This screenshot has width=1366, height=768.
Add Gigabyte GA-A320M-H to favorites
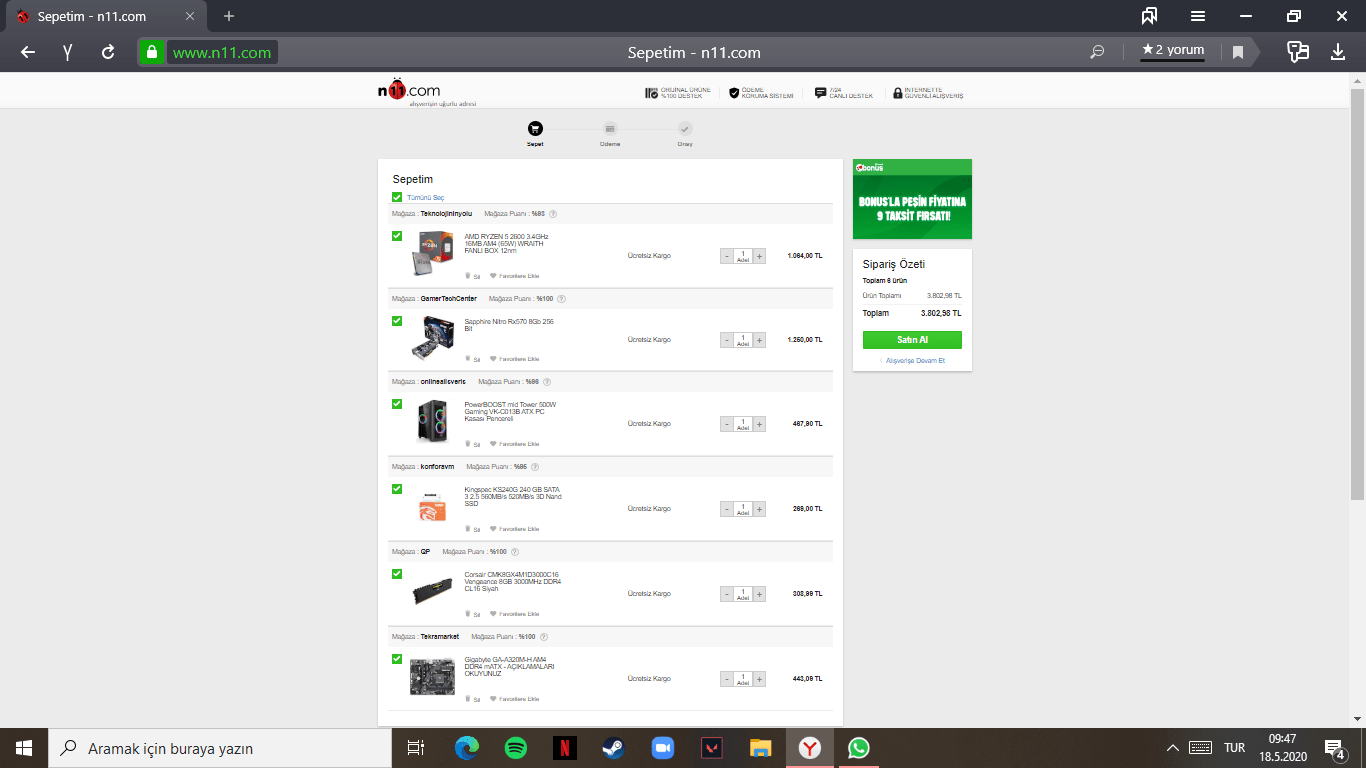click(x=514, y=699)
